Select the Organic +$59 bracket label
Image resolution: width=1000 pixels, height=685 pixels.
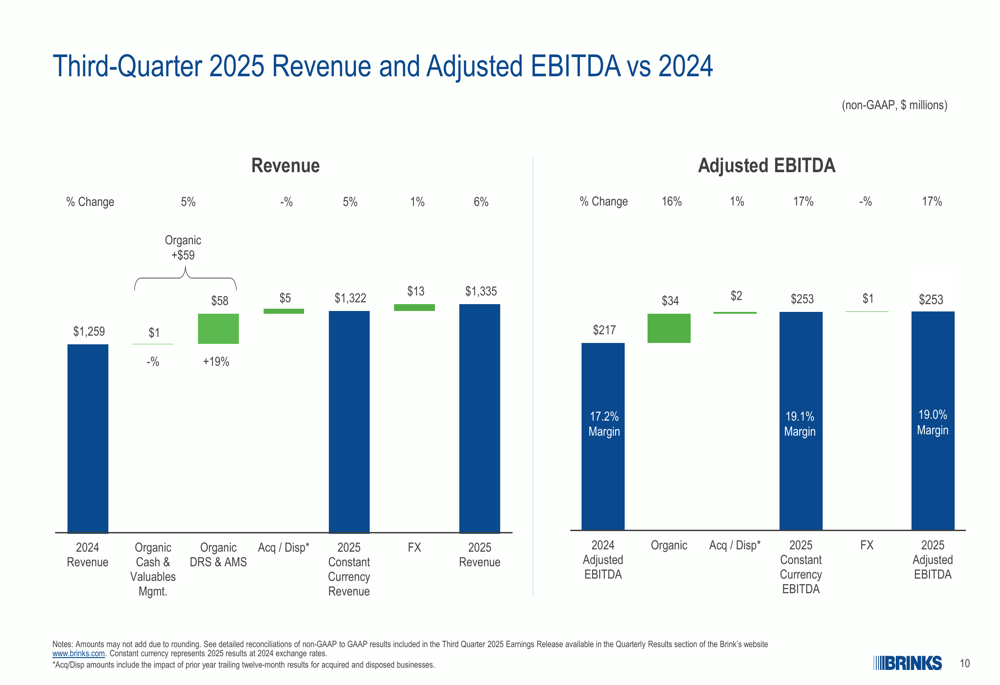pos(183,248)
